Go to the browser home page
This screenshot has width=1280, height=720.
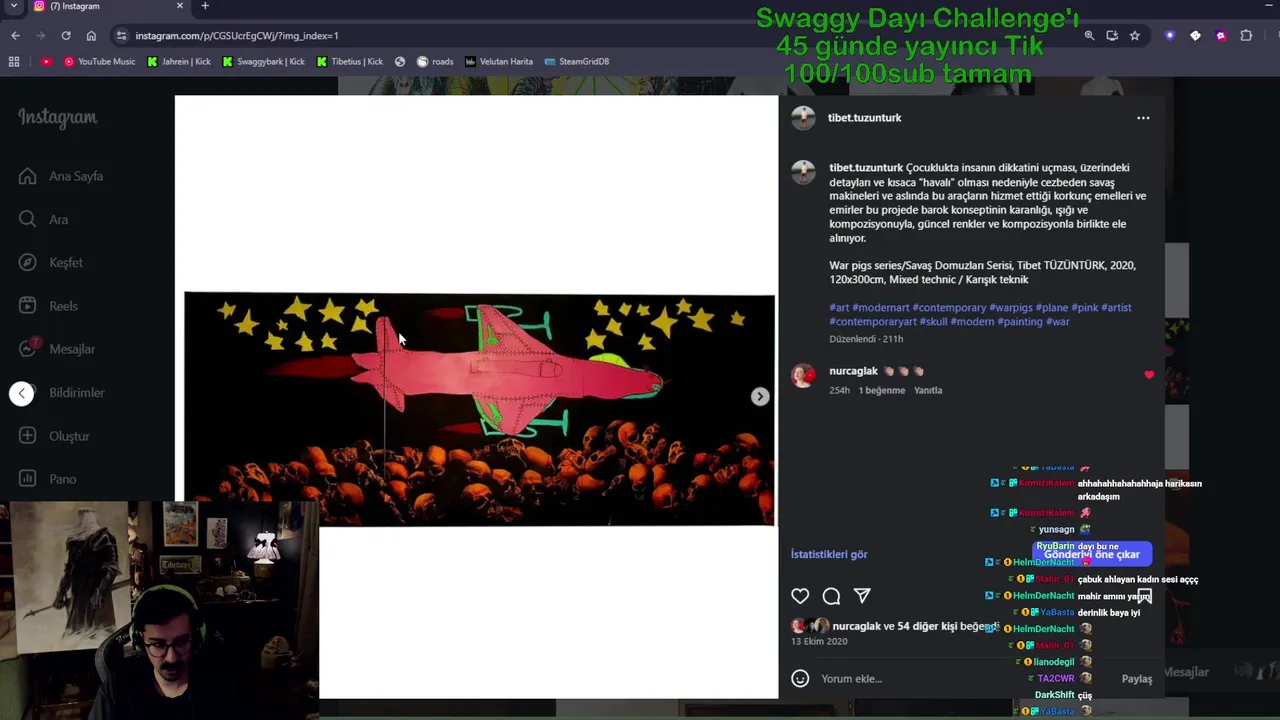coord(91,36)
